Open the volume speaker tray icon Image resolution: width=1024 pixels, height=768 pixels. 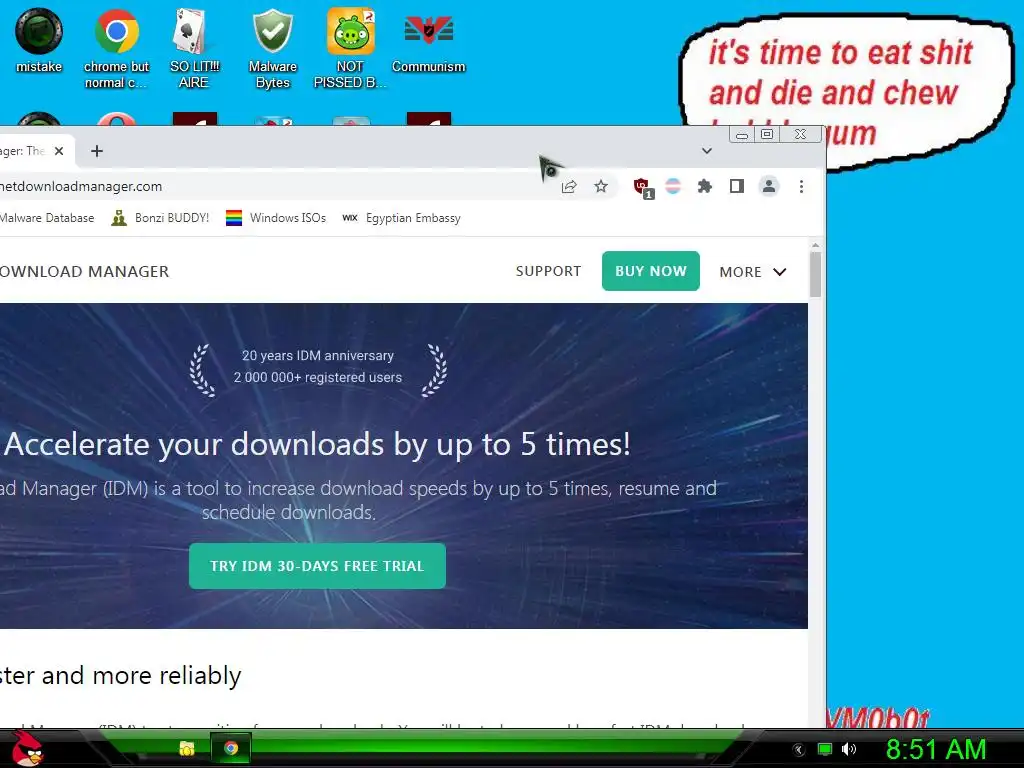click(x=849, y=749)
